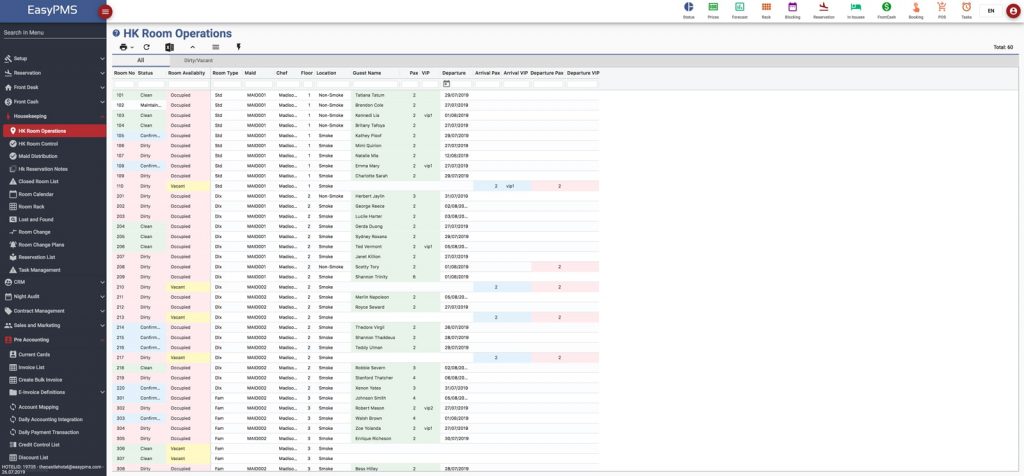Image resolution: width=1024 pixels, height=476 pixels.
Task: Open the POS cart icon
Action: pyautogui.click(x=942, y=7)
